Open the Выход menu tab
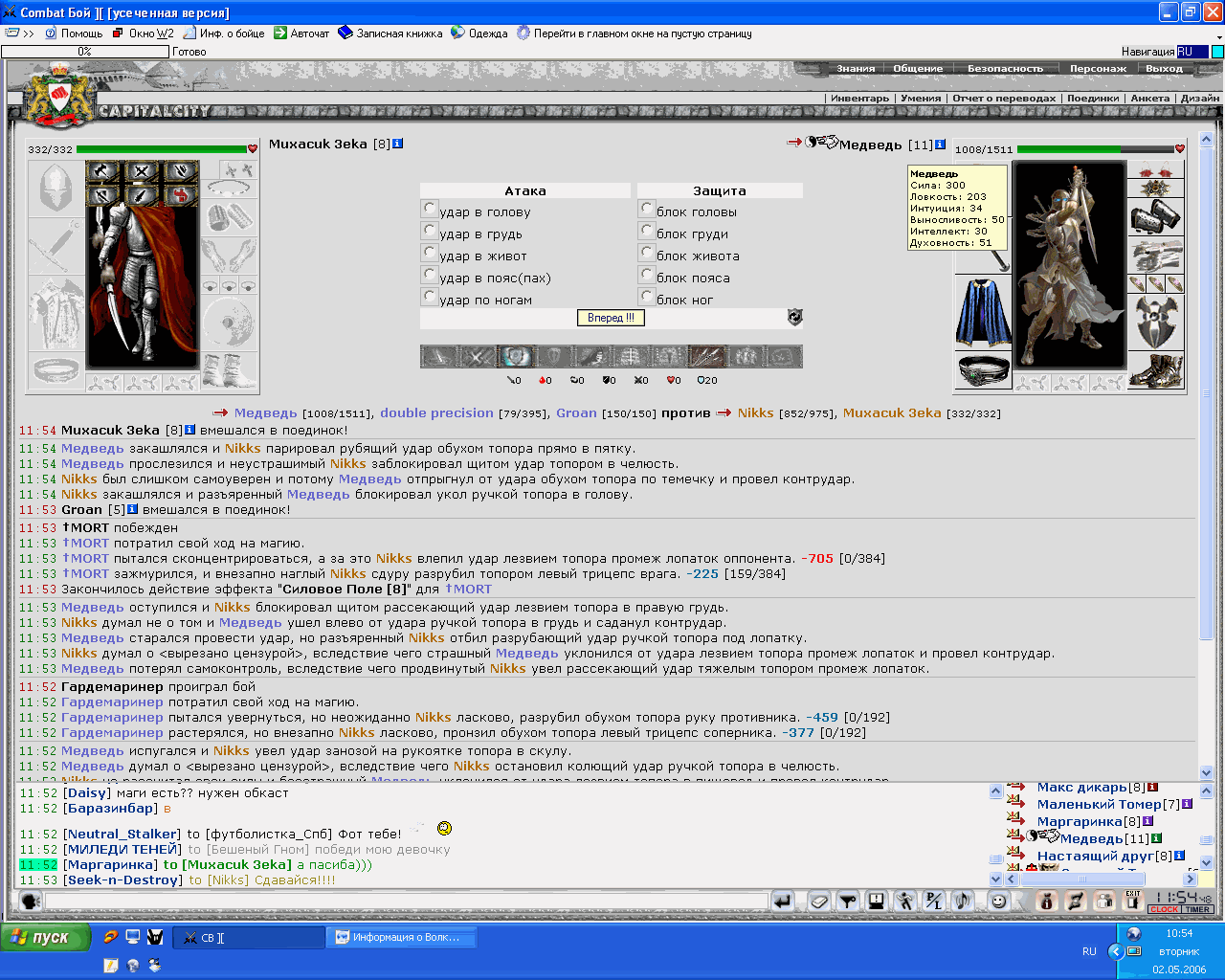Screen dimensions: 1225x980 point(1164,69)
